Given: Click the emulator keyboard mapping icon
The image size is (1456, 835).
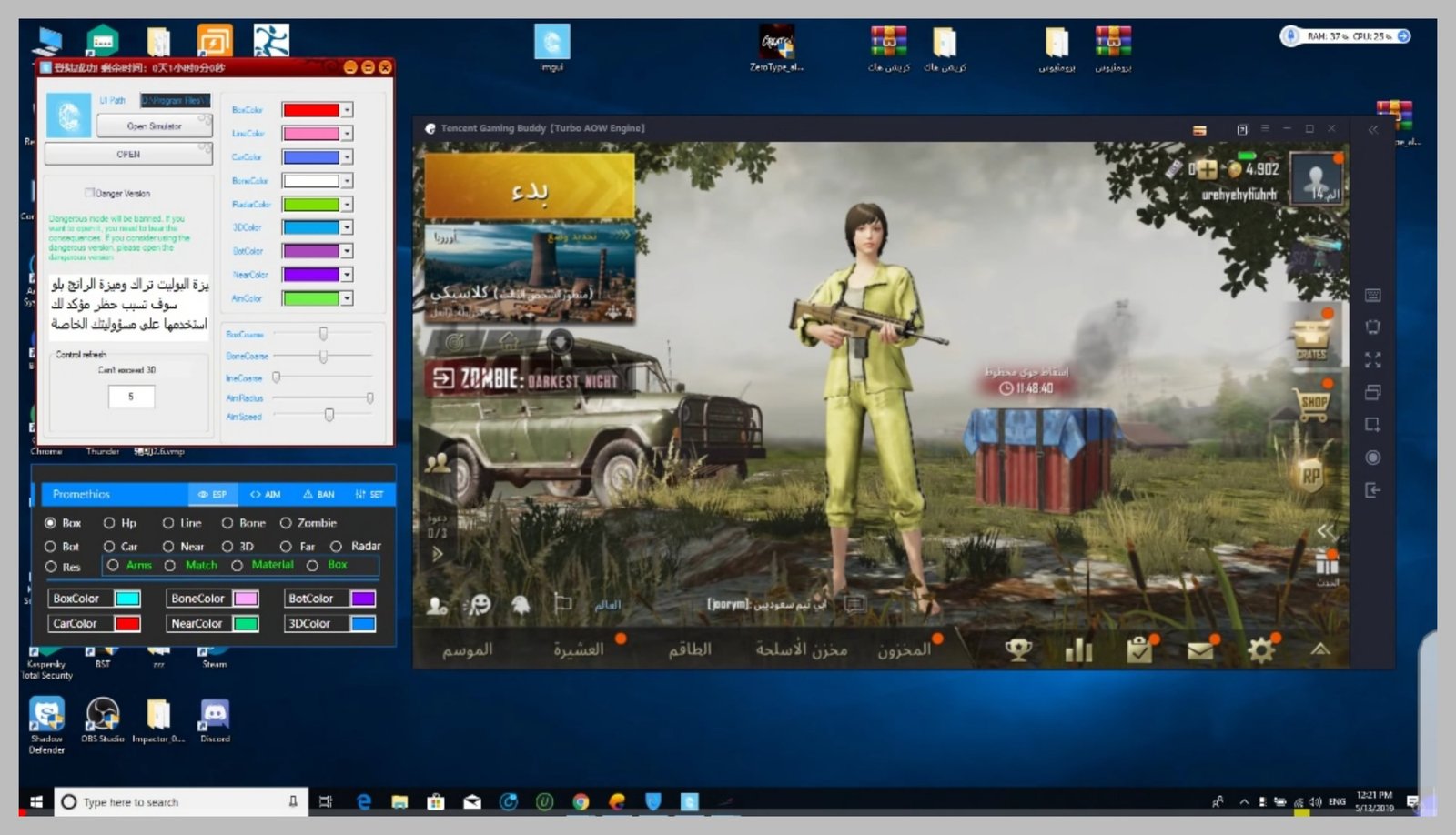Looking at the screenshot, I should [x=1373, y=296].
